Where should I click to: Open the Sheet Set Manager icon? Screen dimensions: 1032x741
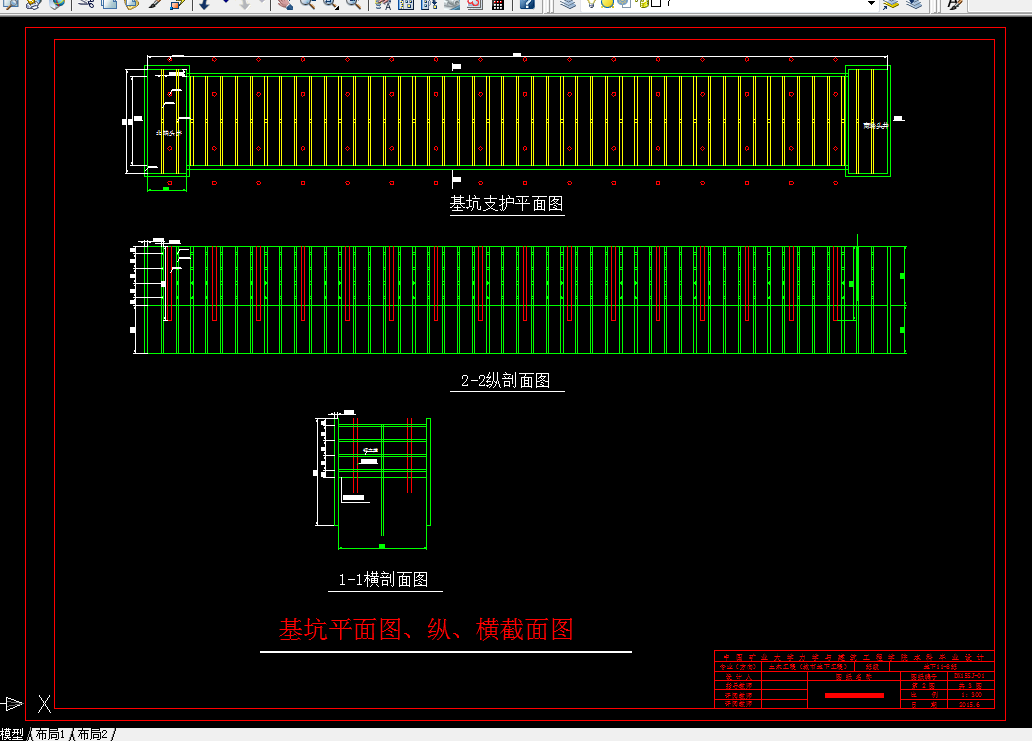pyautogui.click(x=452, y=3)
